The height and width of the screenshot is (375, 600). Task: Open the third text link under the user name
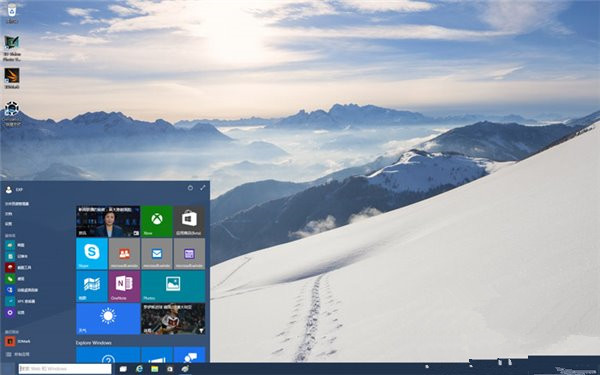pos(8,224)
